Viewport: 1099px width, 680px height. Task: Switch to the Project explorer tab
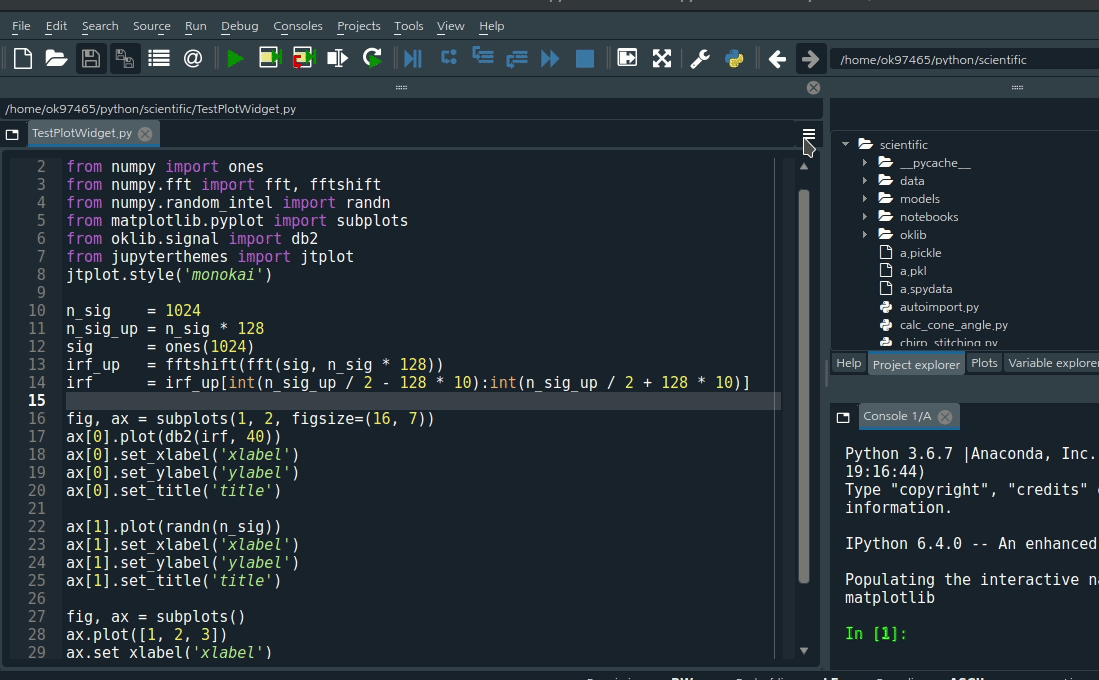tap(916, 364)
